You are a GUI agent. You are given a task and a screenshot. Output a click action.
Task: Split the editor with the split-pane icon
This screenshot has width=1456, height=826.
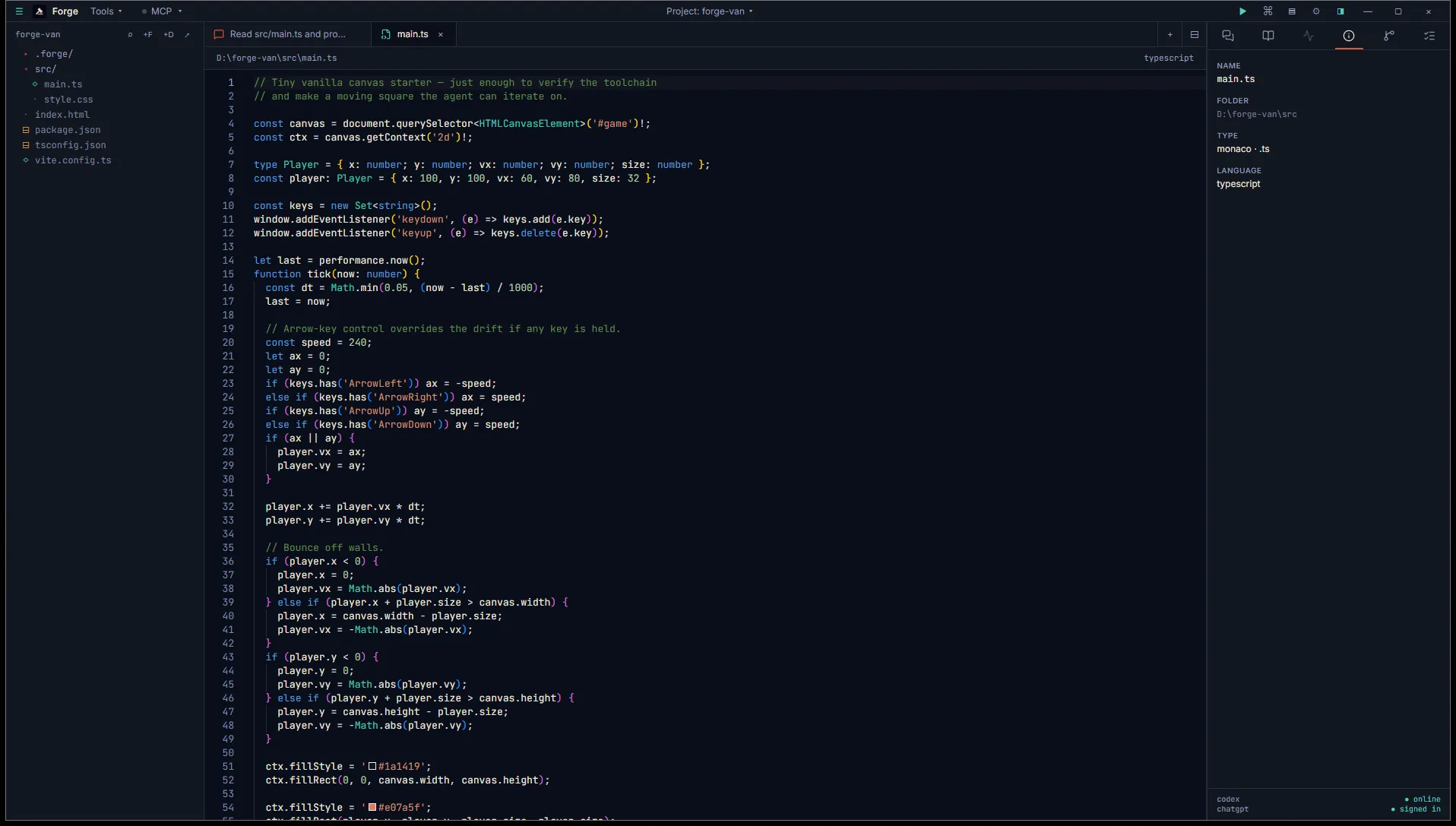pos(1194,34)
